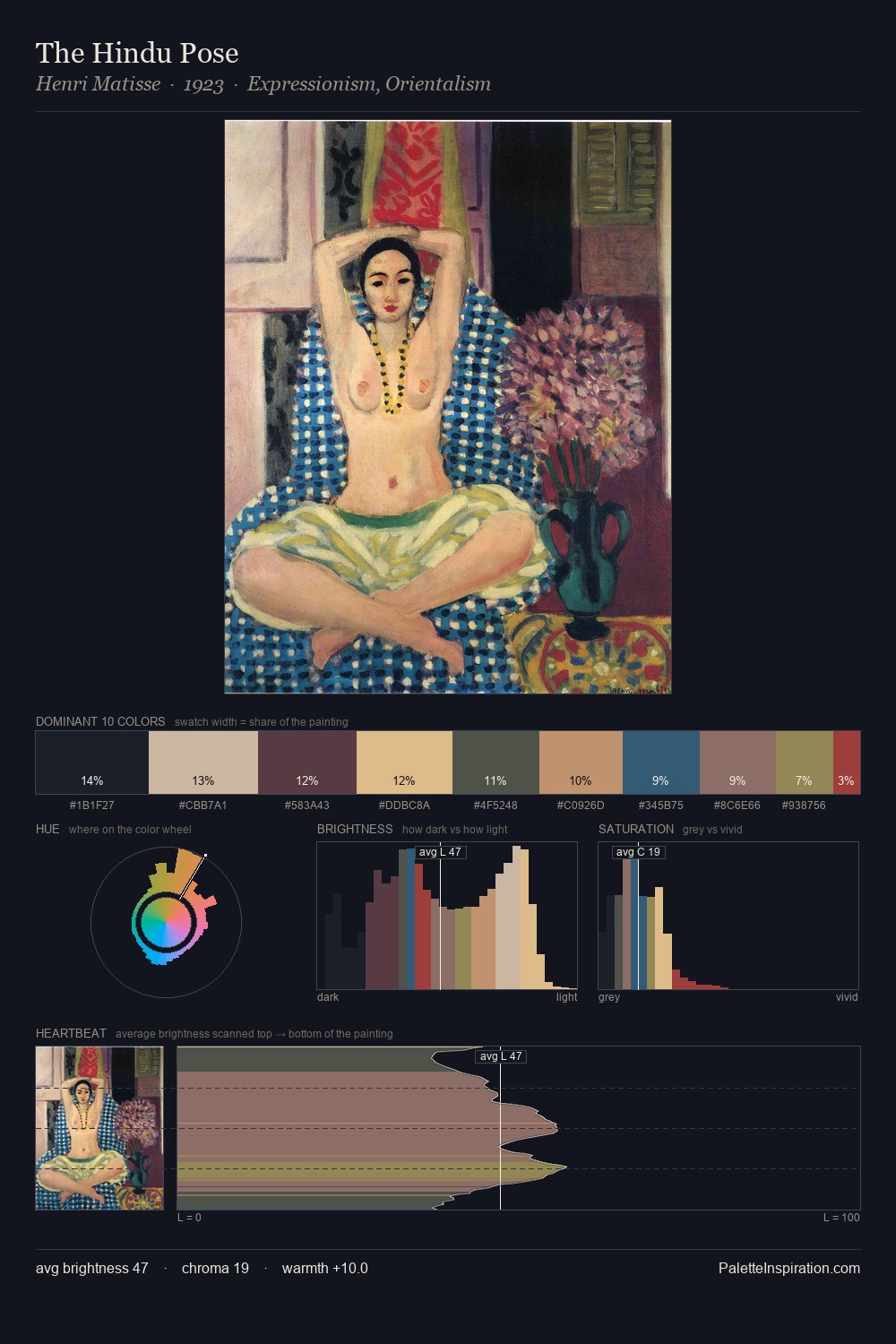The width and height of the screenshot is (896, 1344).
Task: Click the grey axis label under Saturation
Action: pos(609,997)
